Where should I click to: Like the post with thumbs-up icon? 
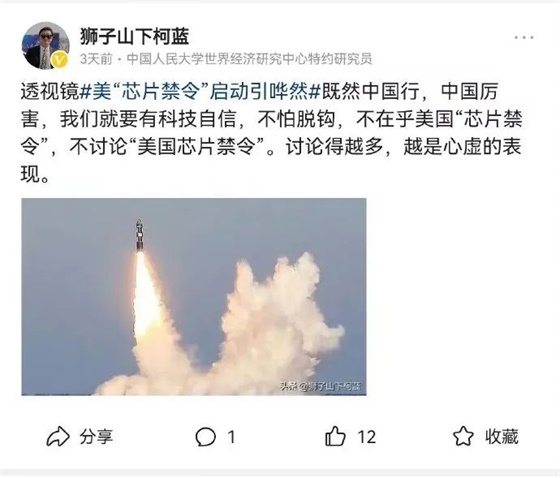pyautogui.click(x=335, y=436)
